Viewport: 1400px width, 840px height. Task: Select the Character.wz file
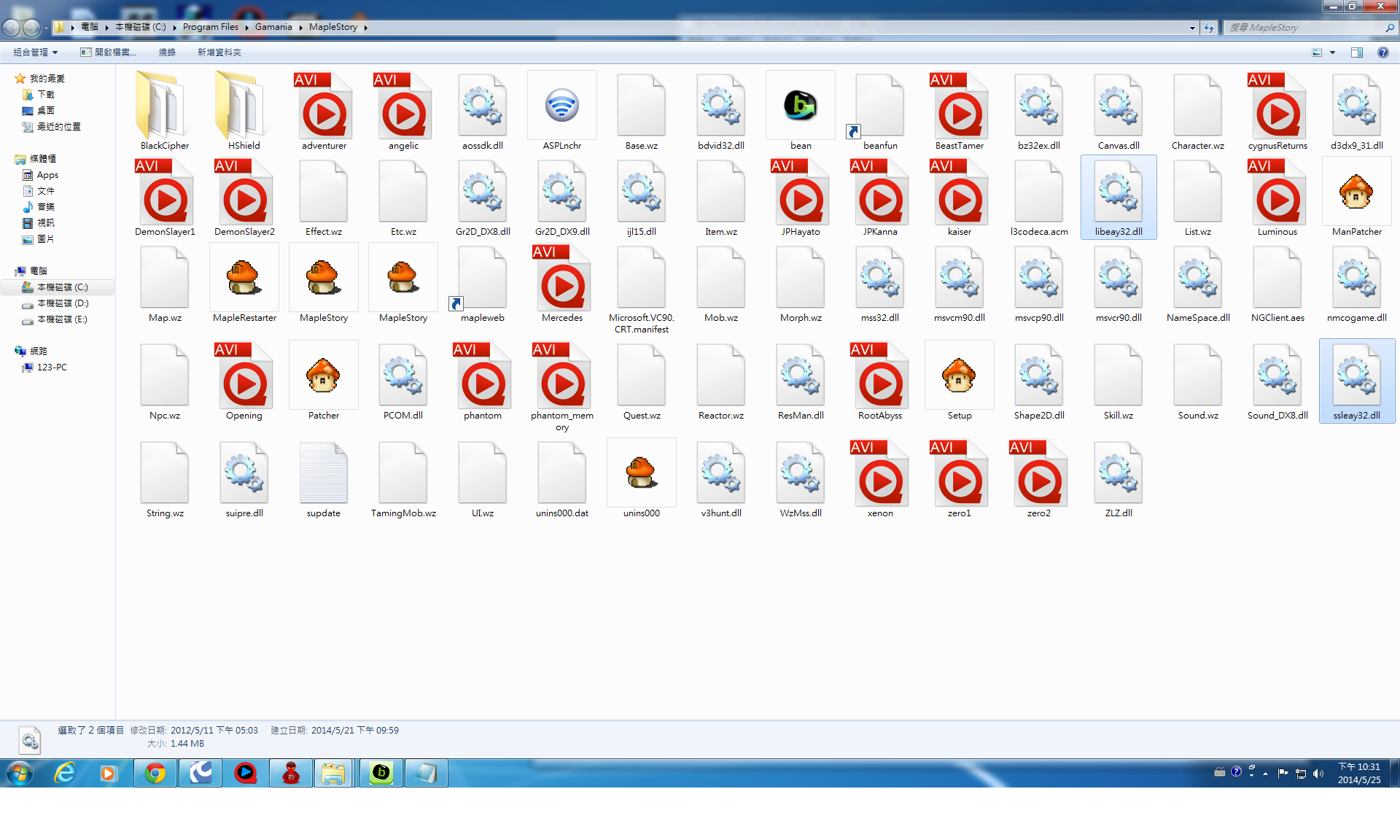pyautogui.click(x=1197, y=111)
